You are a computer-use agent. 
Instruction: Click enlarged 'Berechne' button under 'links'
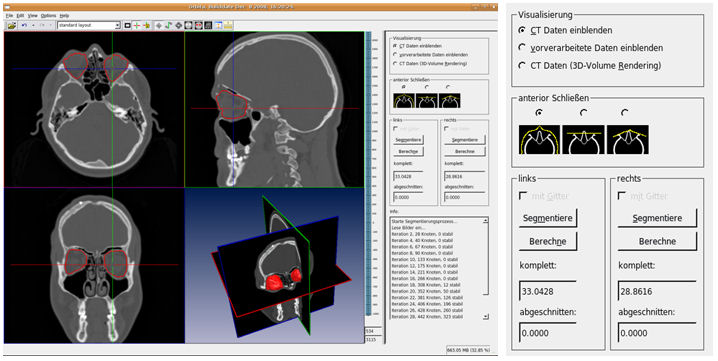coord(548,241)
